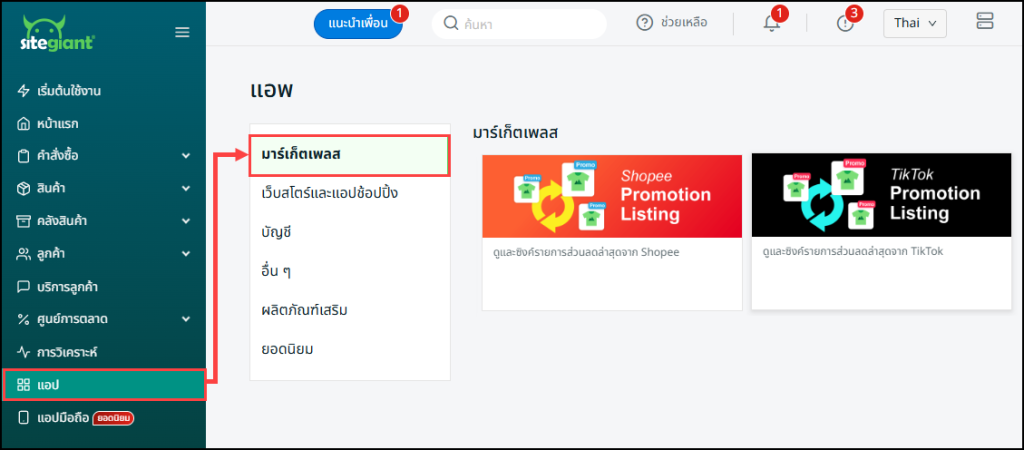Click the customer service chat icon
This screenshot has width=1024, height=450.
point(24,287)
